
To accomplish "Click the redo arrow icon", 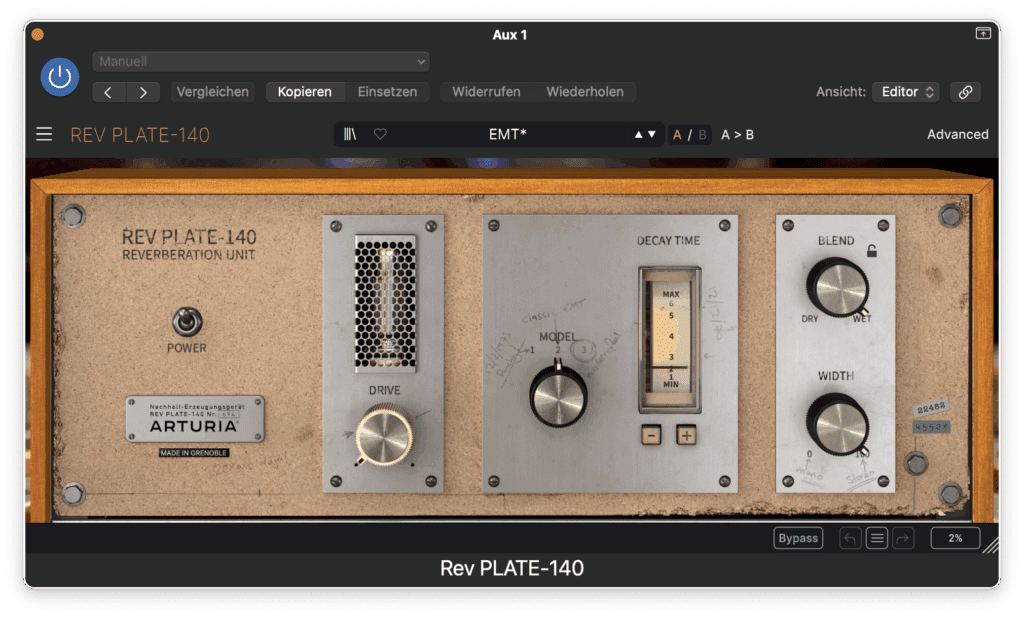I will pyautogui.click(x=903, y=538).
